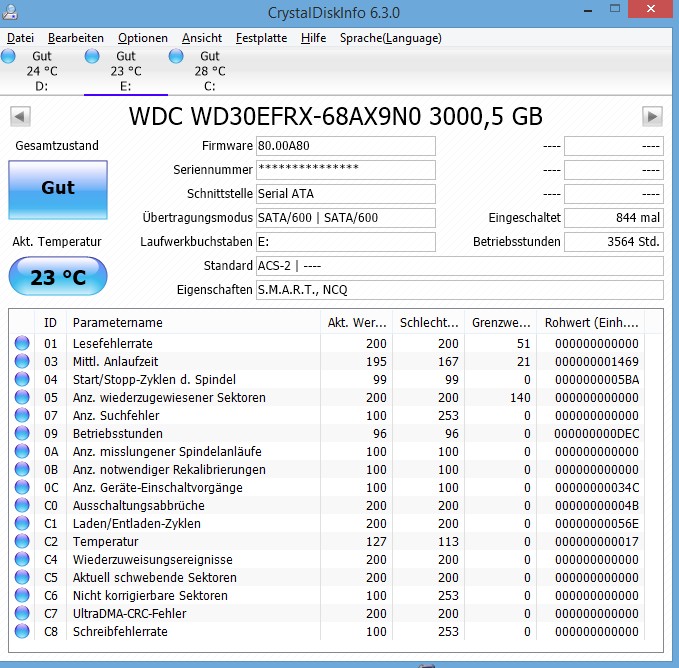This screenshot has height=668, width=679.
Task: Select the E: drive status icon
Action: 92,56
